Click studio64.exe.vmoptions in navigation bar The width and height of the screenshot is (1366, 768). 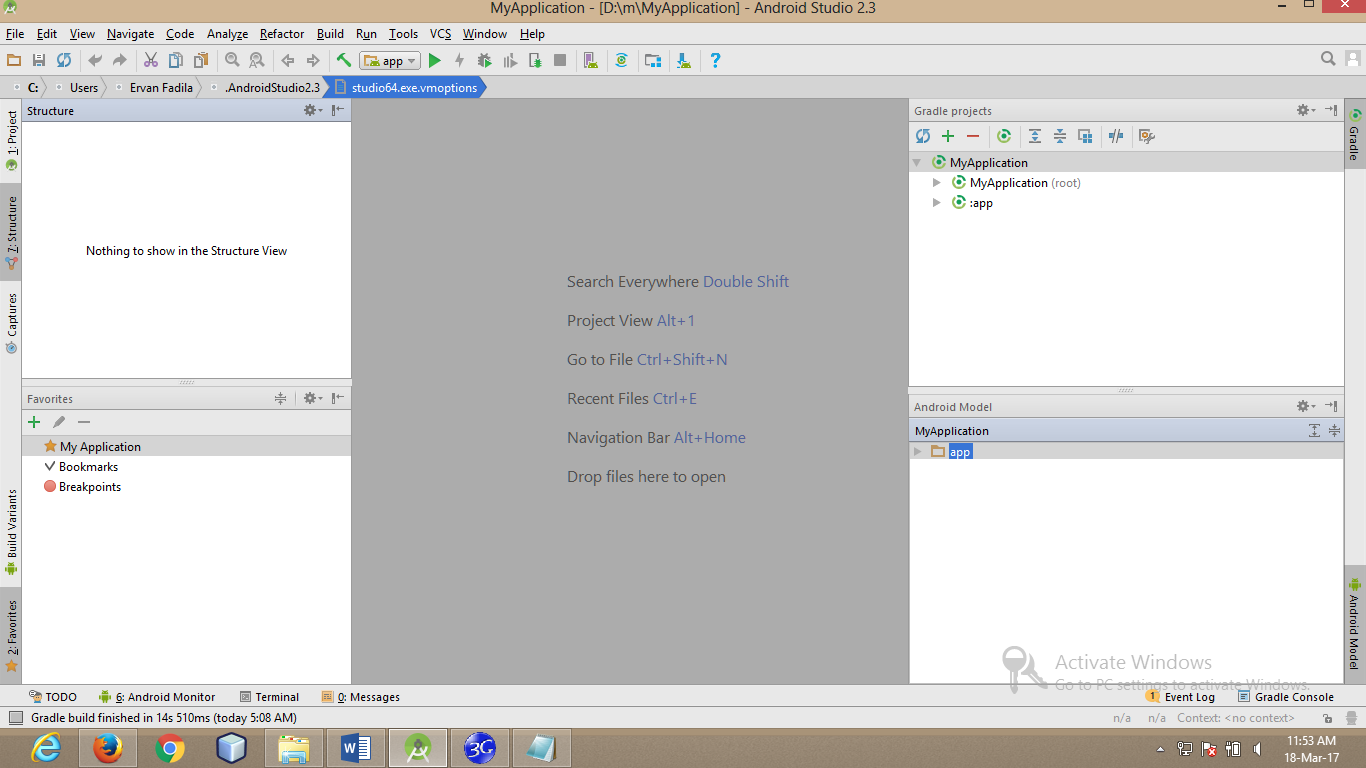(x=406, y=88)
